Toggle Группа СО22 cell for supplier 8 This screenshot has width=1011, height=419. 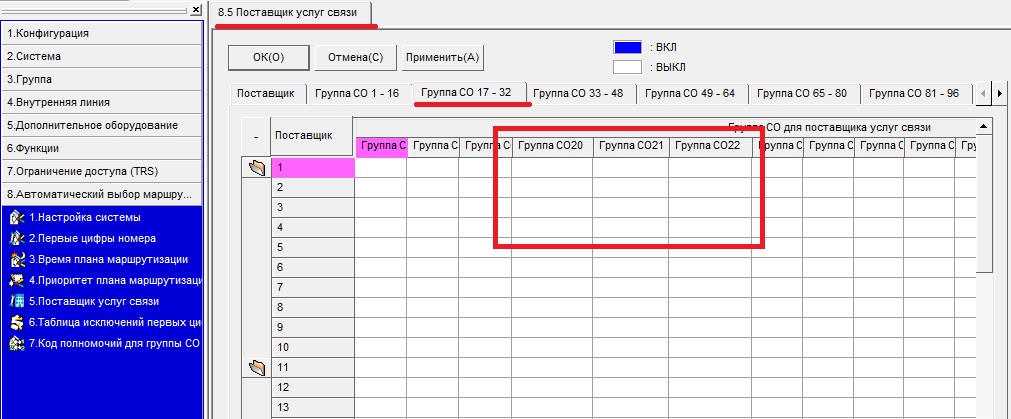711,307
